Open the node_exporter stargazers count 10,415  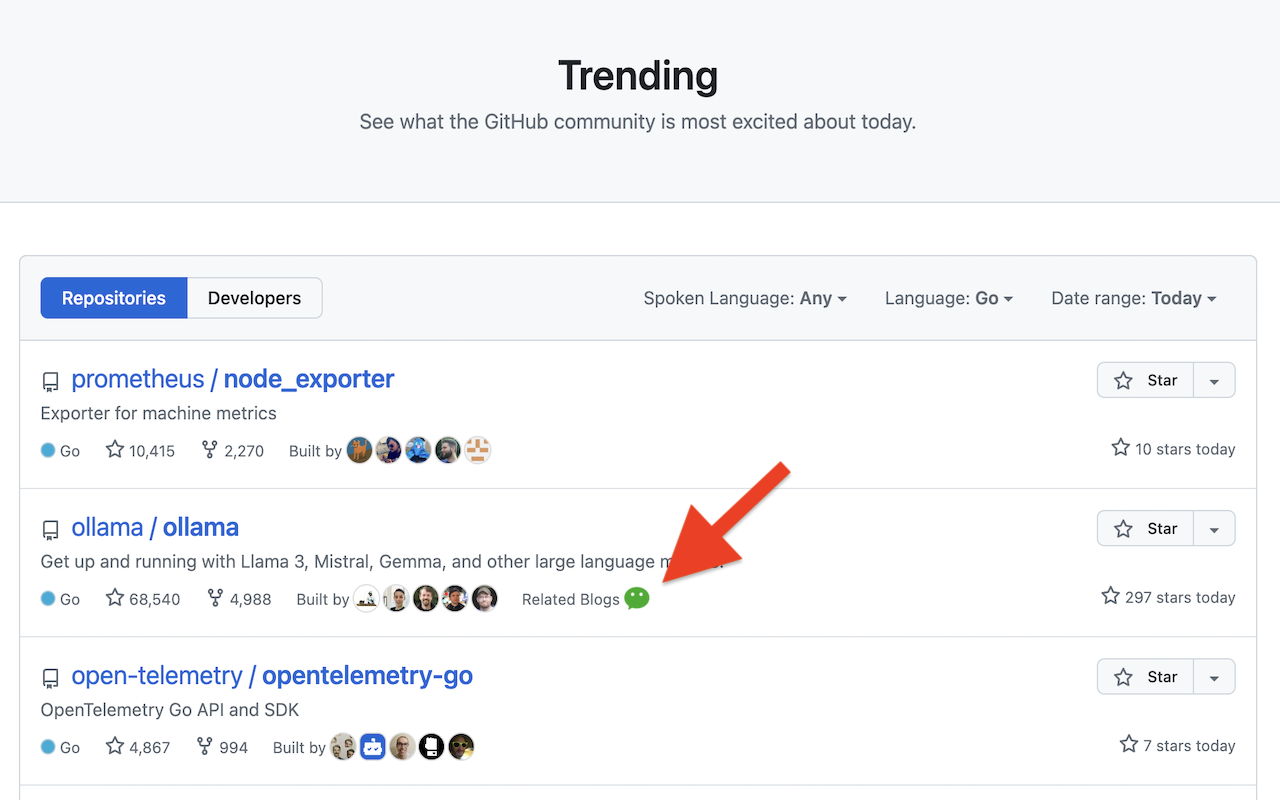tap(140, 450)
